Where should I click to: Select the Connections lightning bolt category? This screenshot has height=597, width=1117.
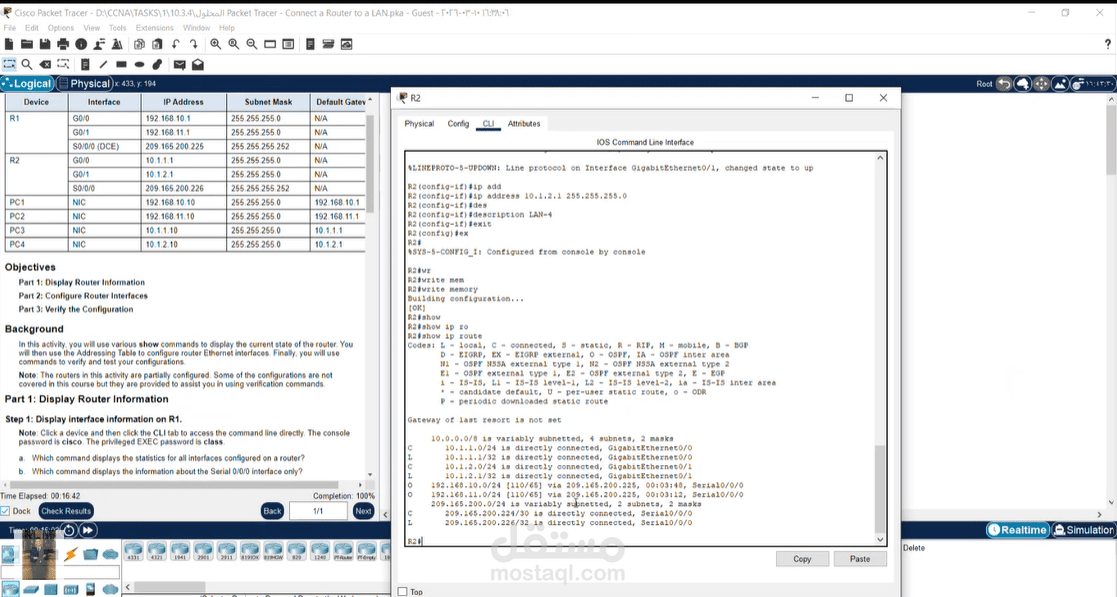coord(71,554)
